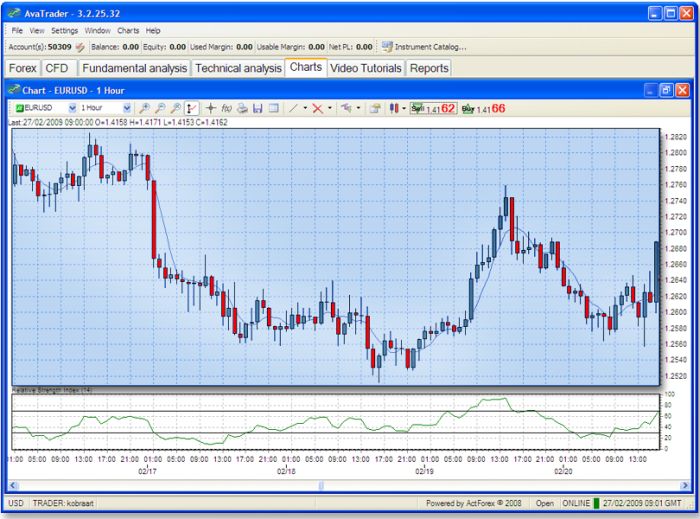Open the 1 Hour timeframe dropdown
The image size is (700, 519).
tap(127, 108)
